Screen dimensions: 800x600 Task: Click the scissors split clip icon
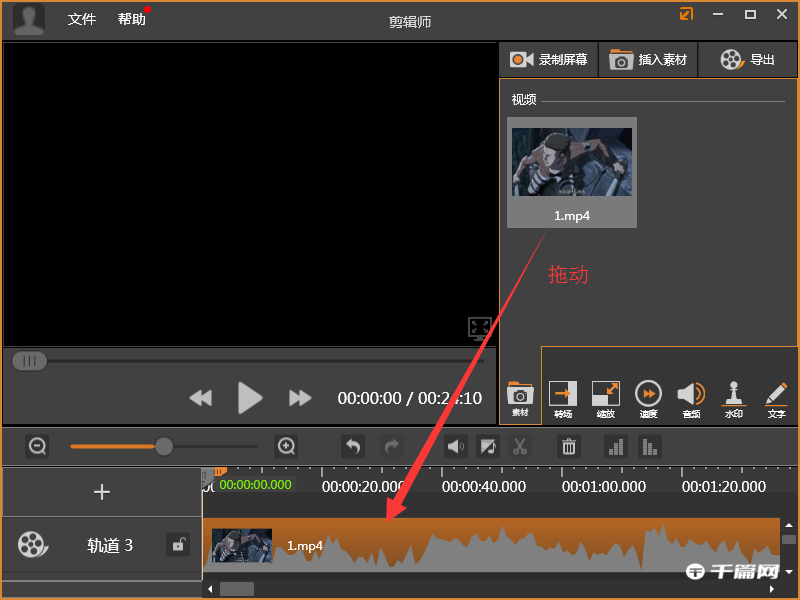pos(520,447)
